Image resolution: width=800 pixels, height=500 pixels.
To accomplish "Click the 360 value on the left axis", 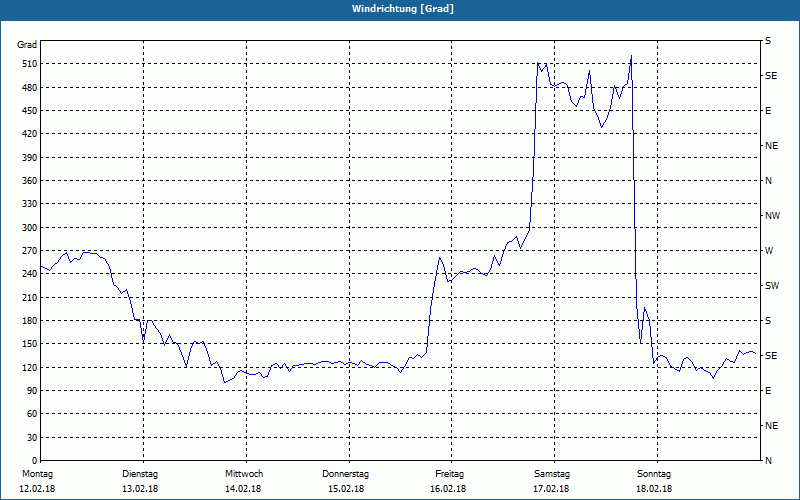I will coord(29,181).
